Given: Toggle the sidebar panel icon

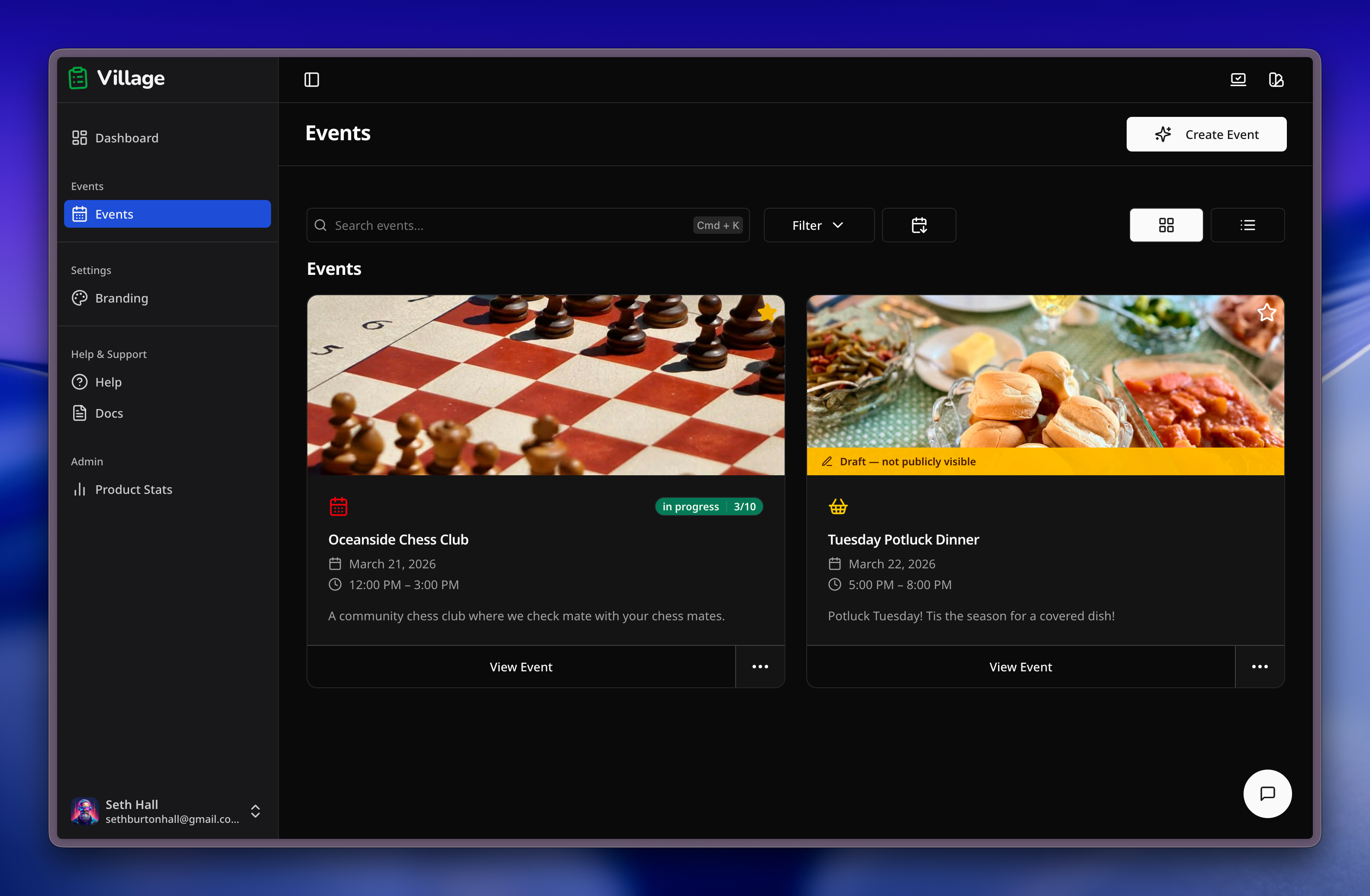Looking at the screenshot, I should pyautogui.click(x=311, y=79).
